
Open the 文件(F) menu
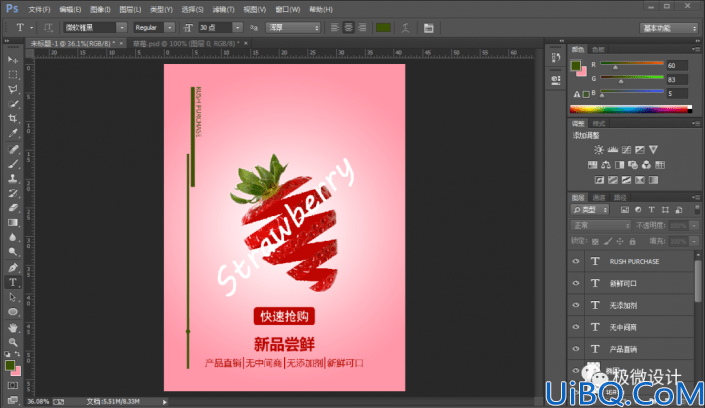(39, 9)
